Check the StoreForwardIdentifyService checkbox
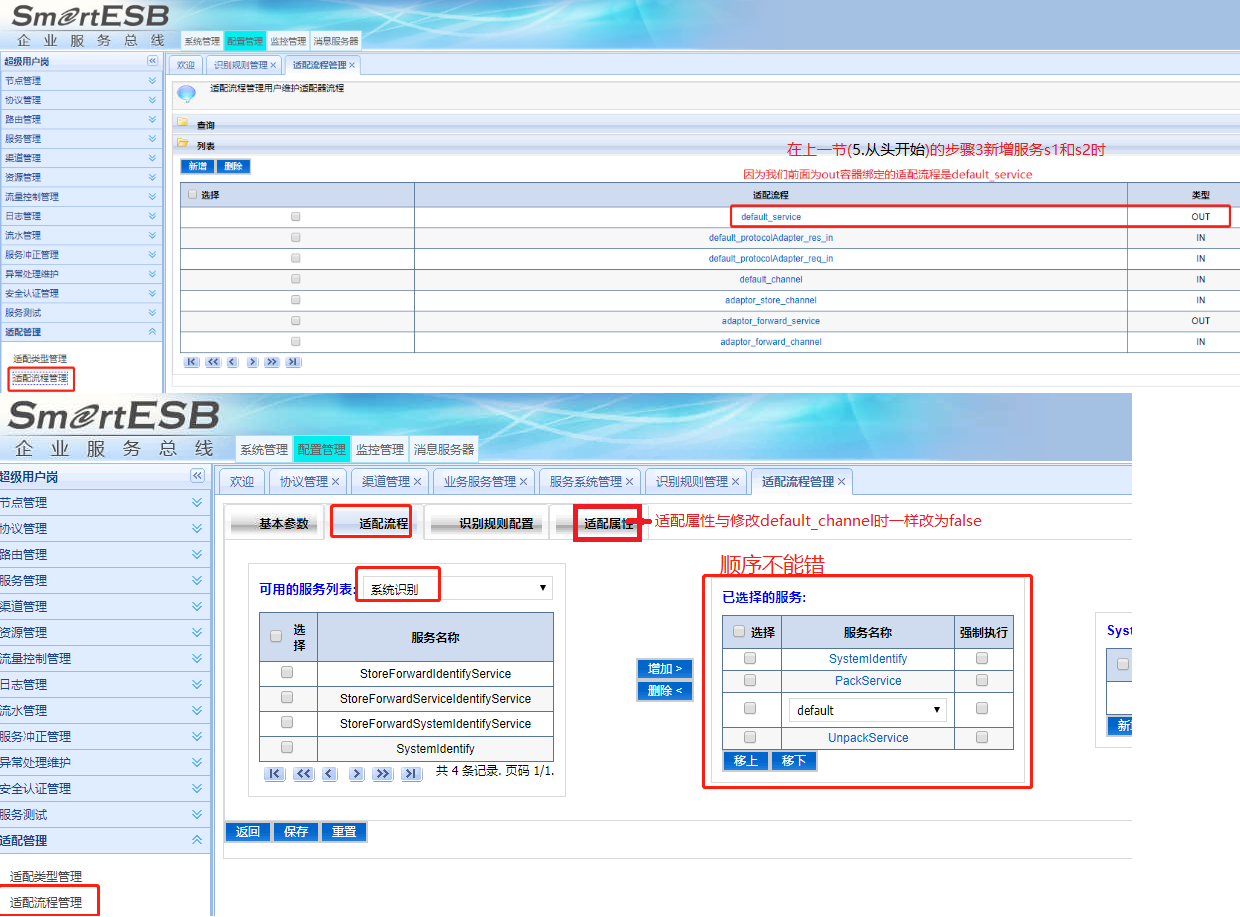Screen dimensions: 1240x917 pyautogui.click(x=287, y=673)
